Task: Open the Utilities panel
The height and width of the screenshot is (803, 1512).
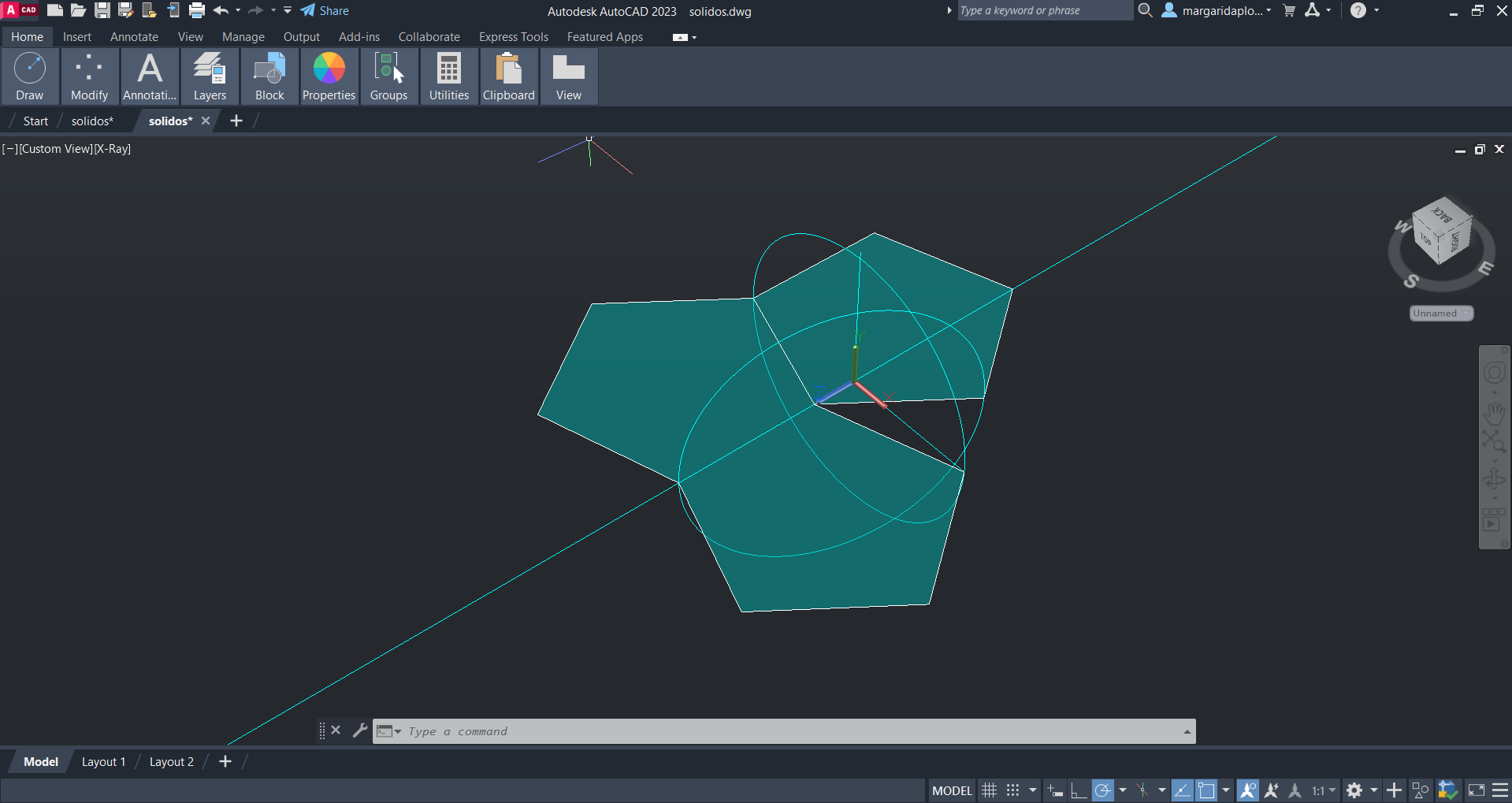Action: point(449,76)
